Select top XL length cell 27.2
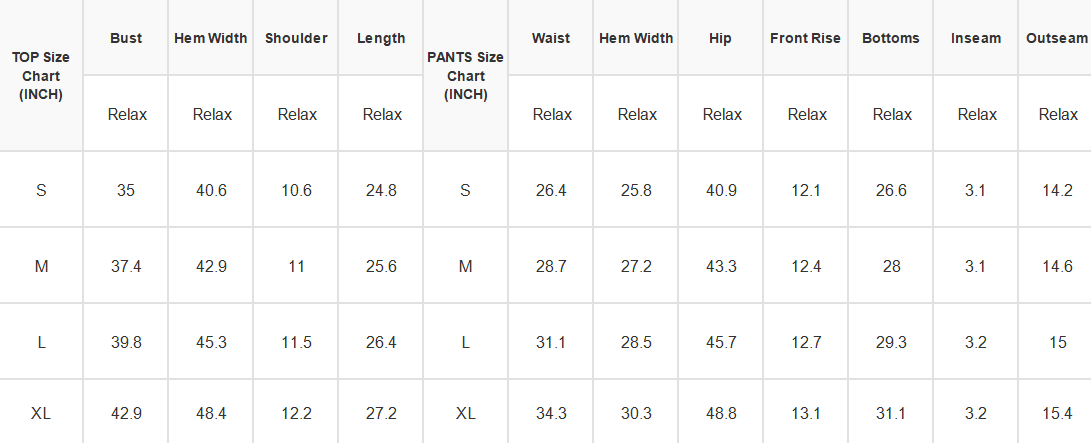This screenshot has height=443, width=1091. [x=381, y=413]
